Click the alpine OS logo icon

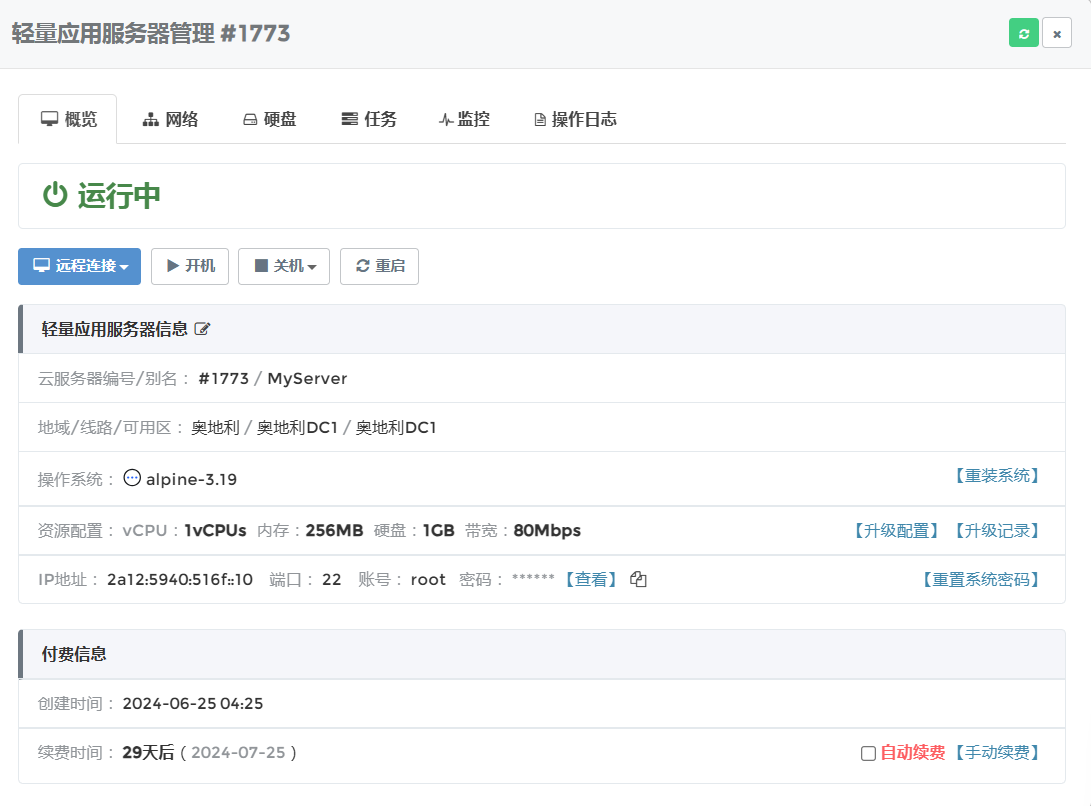pos(132,478)
